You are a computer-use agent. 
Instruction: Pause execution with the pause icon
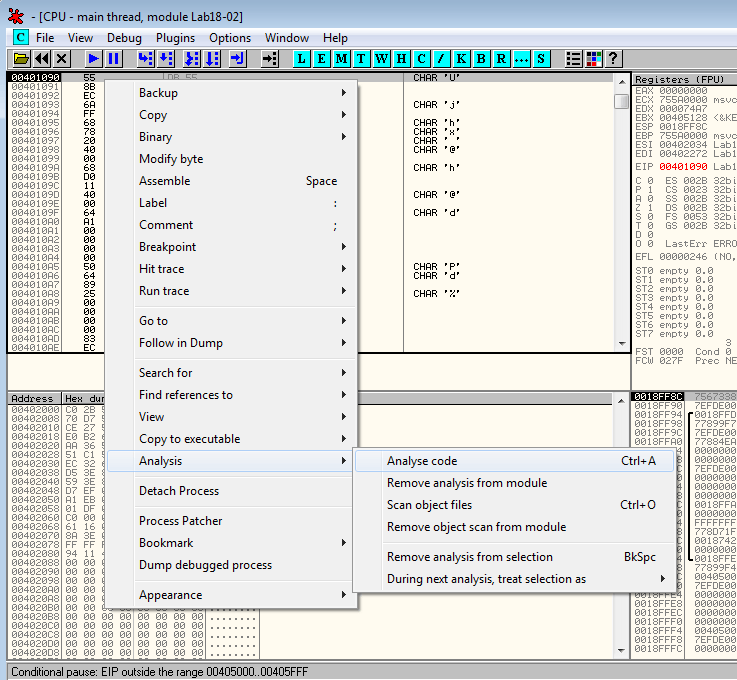click(114, 59)
